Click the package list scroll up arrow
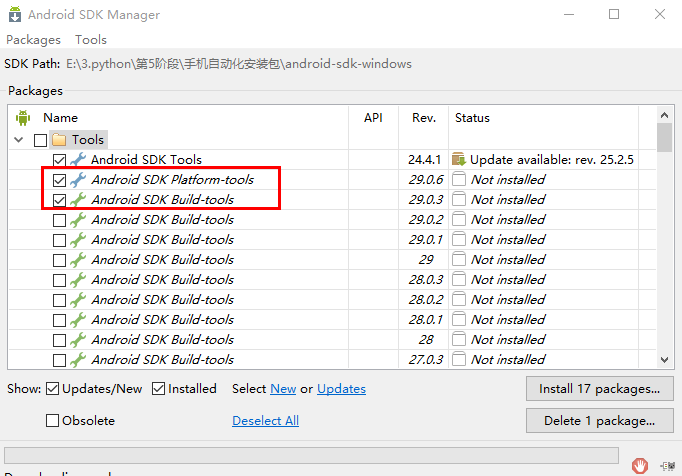The image size is (682, 476). pyautogui.click(x=664, y=115)
